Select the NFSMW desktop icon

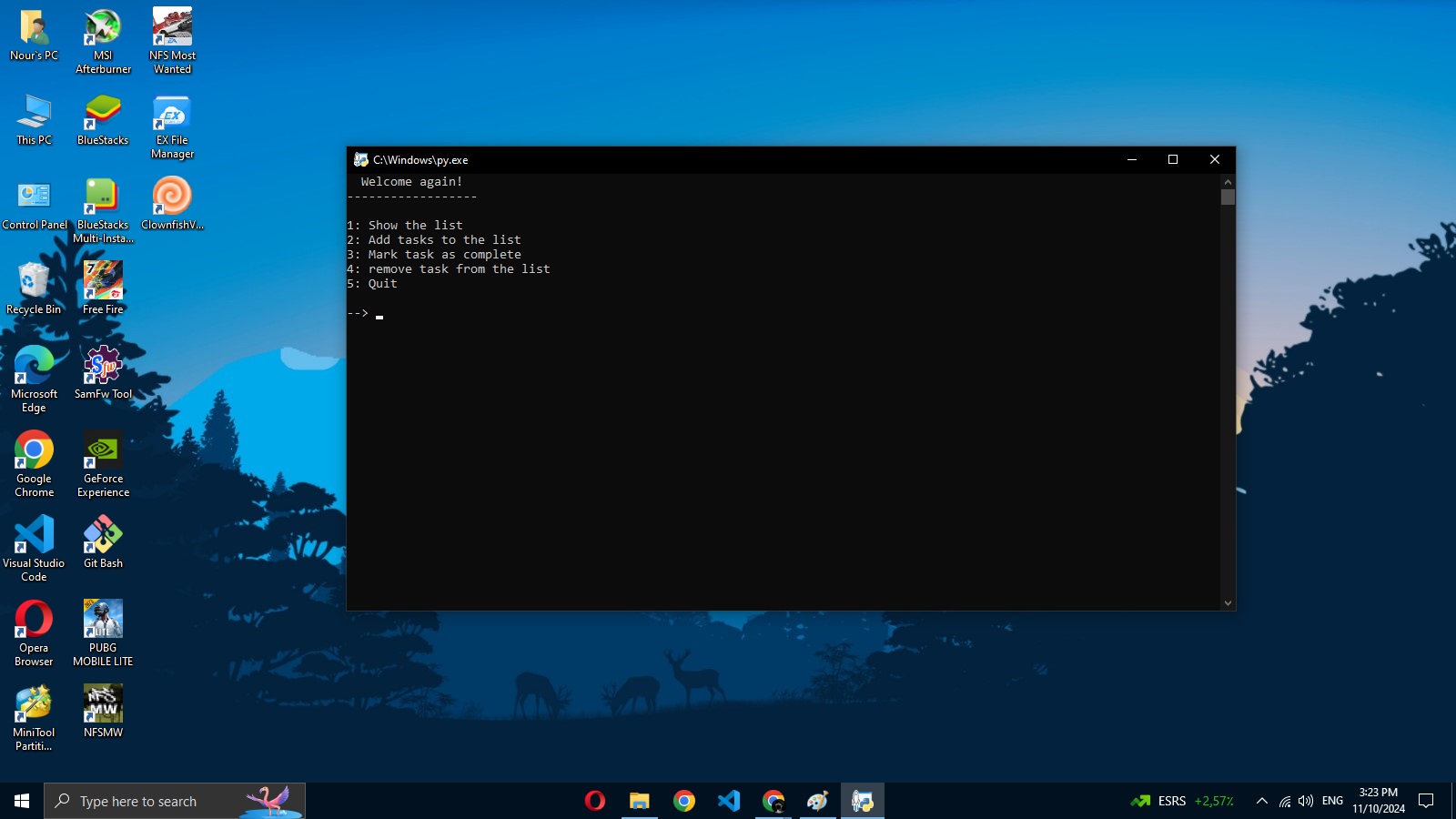point(103,713)
